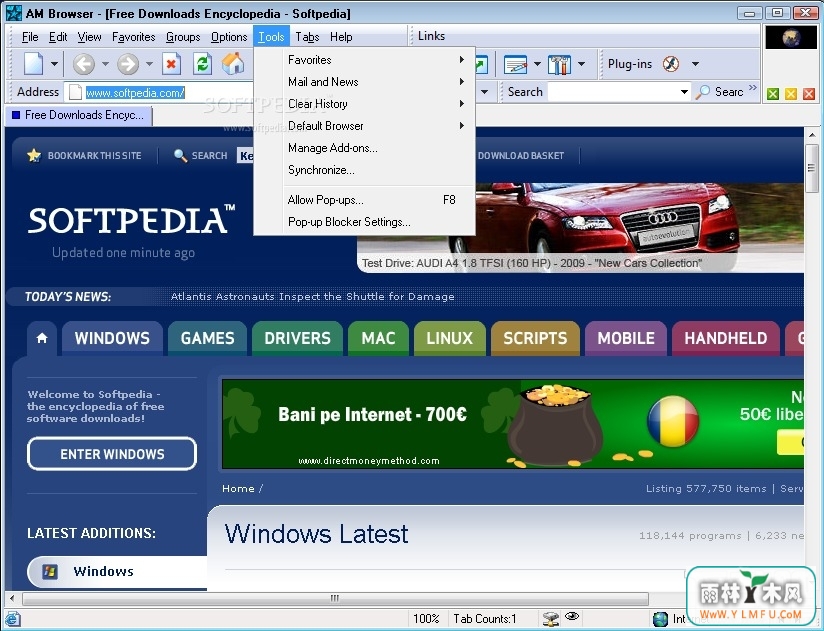Click the edit page pencil toolbar icon
The height and width of the screenshot is (631, 824).
[x=515, y=65]
